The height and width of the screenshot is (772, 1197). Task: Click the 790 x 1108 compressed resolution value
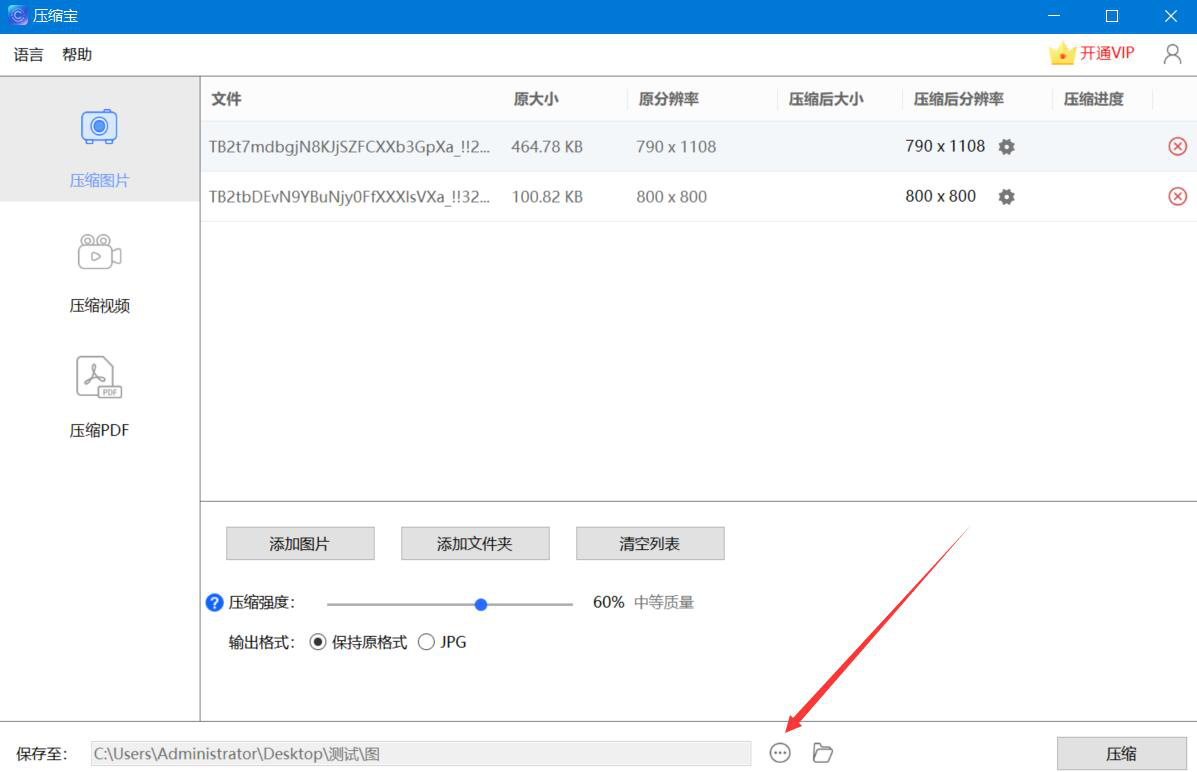(945, 146)
